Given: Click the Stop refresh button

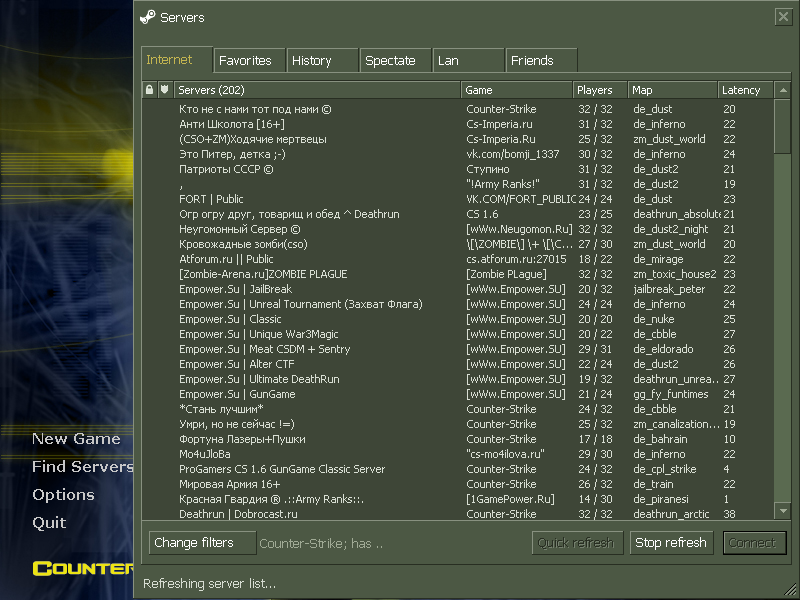Looking at the screenshot, I should 671,543.
